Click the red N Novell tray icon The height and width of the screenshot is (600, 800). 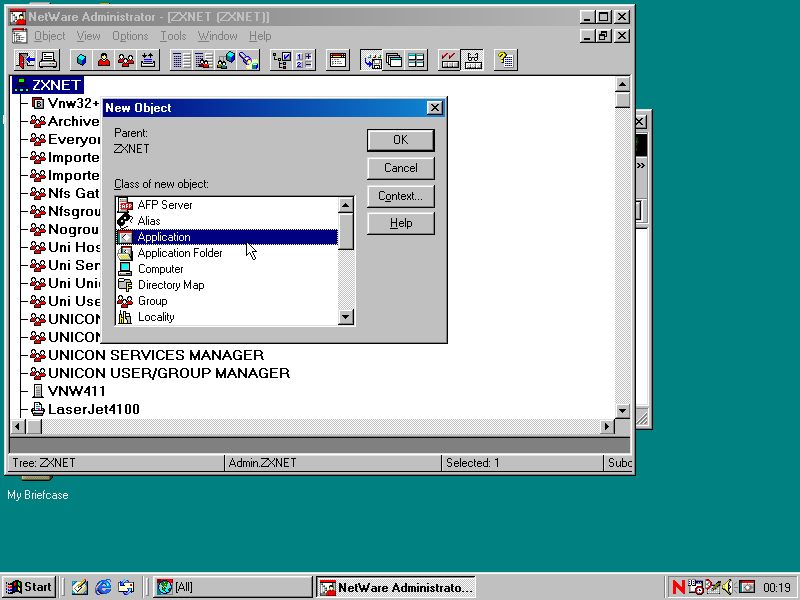(679, 588)
